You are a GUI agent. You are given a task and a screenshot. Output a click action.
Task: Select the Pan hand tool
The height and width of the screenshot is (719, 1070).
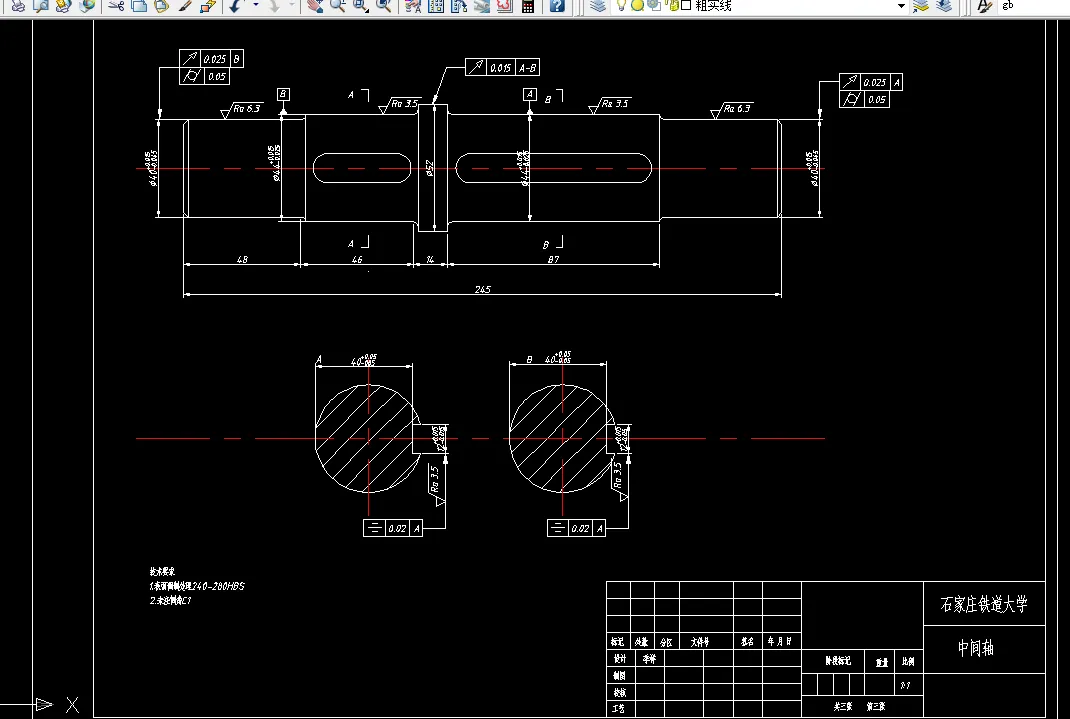[x=315, y=5]
